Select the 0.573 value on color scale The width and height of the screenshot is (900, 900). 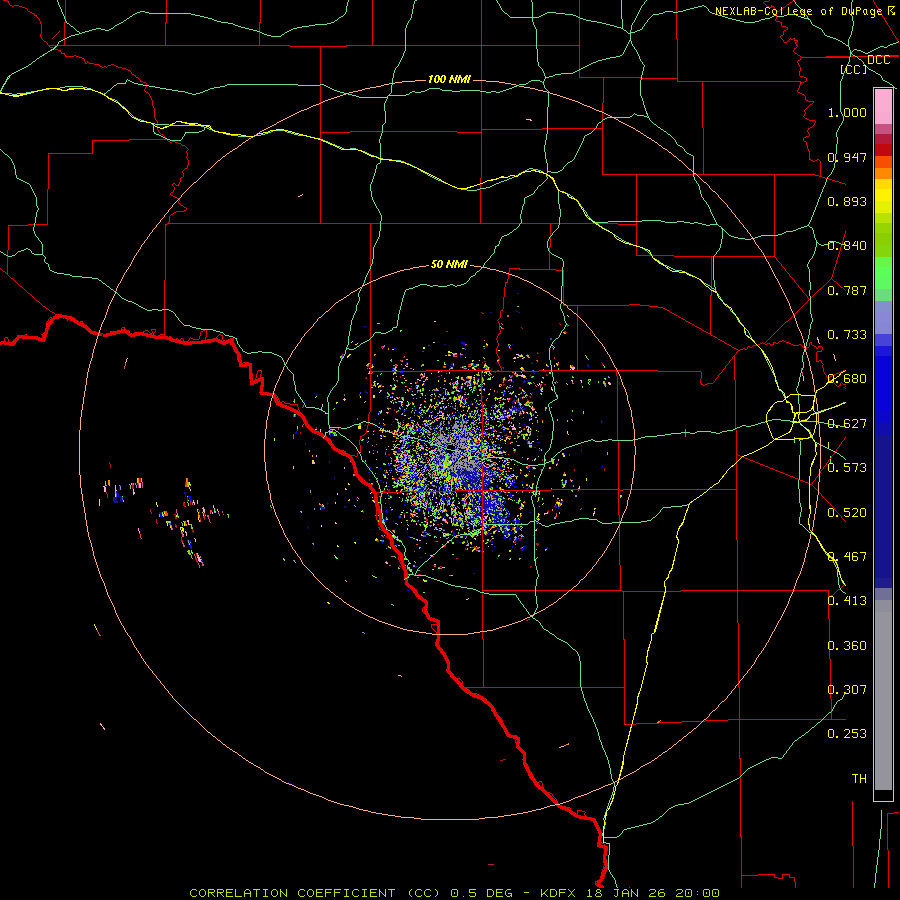[x=847, y=468]
